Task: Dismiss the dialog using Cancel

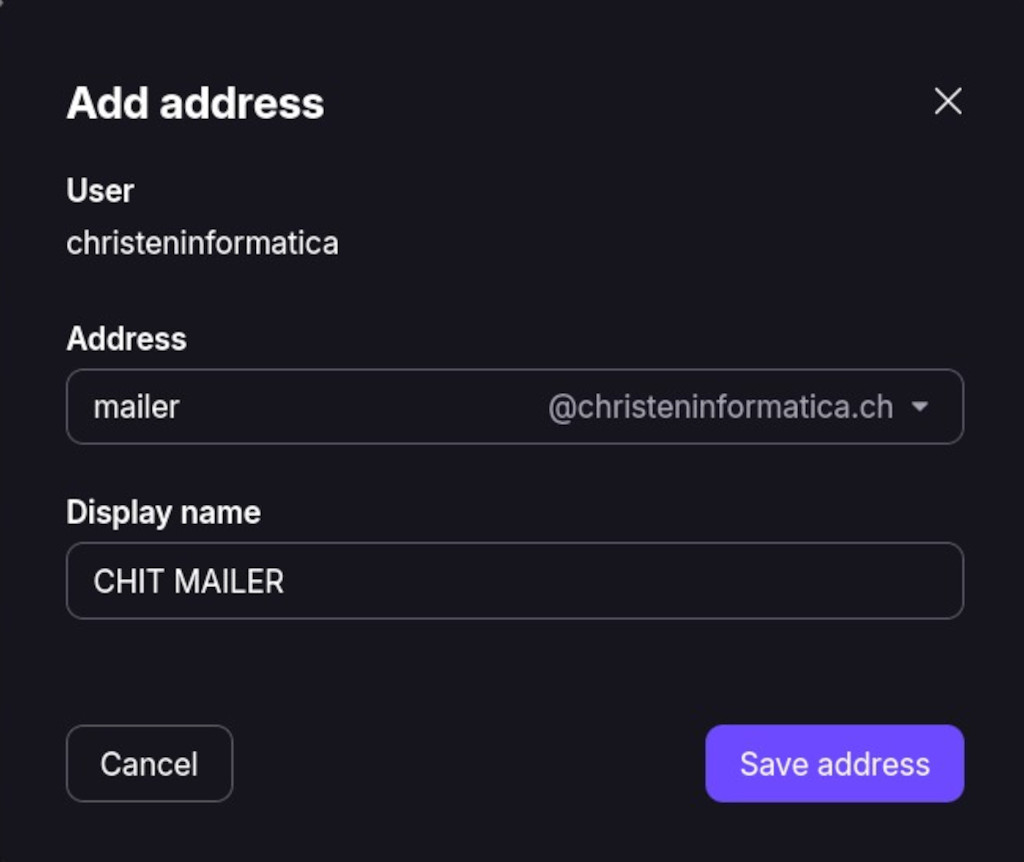Action: pos(148,763)
